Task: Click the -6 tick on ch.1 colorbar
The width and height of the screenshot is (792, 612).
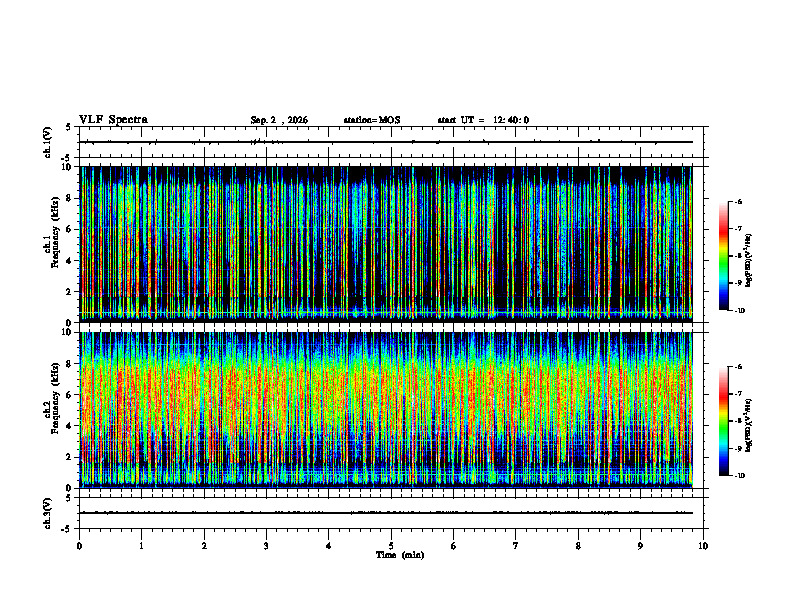Action: click(x=738, y=202)
